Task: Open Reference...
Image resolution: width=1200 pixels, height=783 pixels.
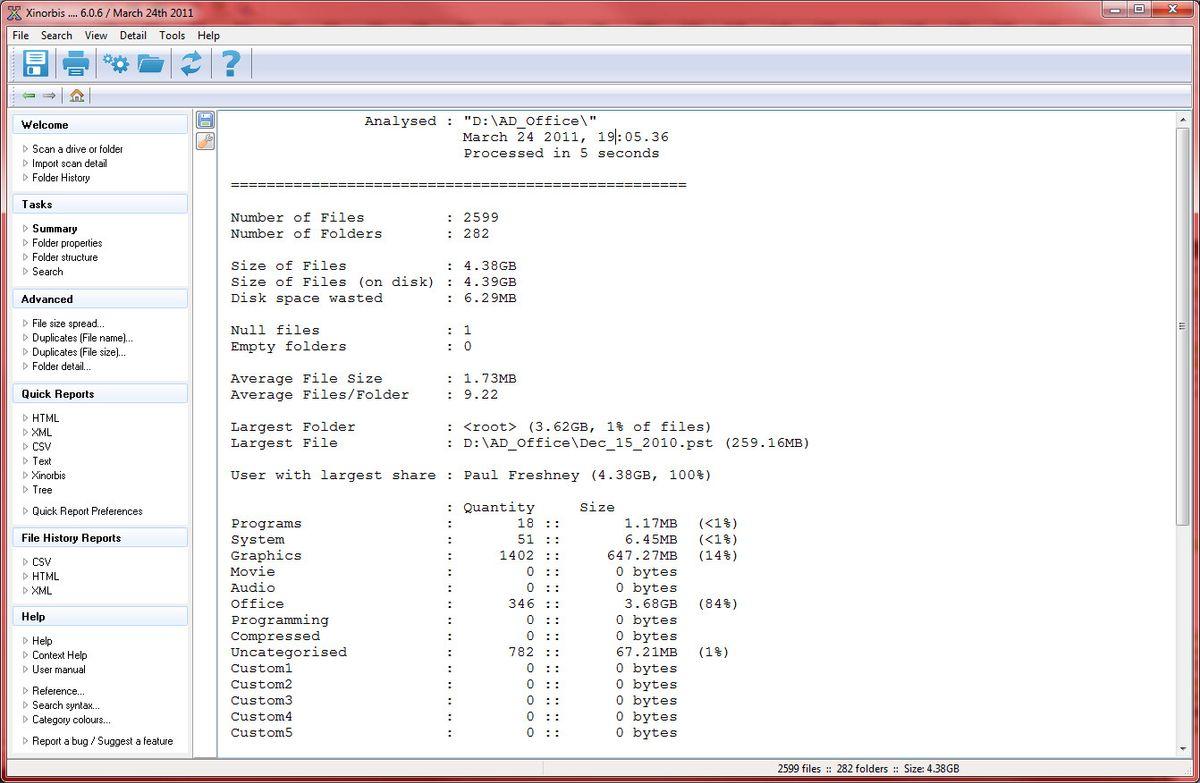Action: click(x=58, y=691)
